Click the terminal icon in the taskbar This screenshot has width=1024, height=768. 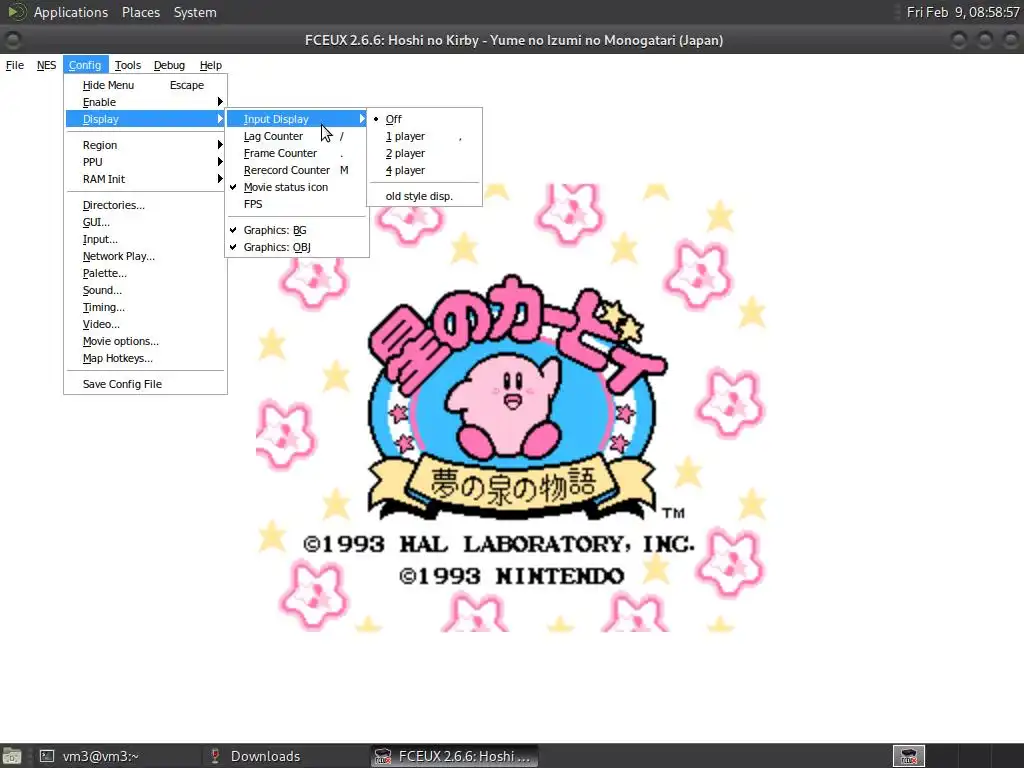click(46, 756)
